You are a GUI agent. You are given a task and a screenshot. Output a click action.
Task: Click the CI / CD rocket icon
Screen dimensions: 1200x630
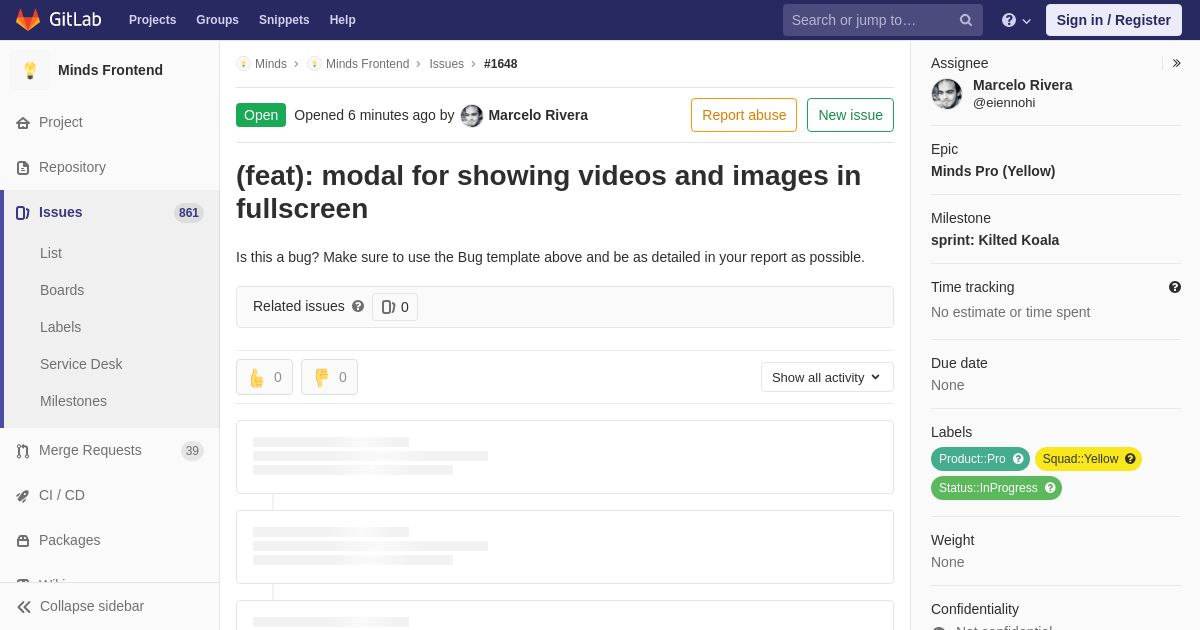(x=23, y=496)
